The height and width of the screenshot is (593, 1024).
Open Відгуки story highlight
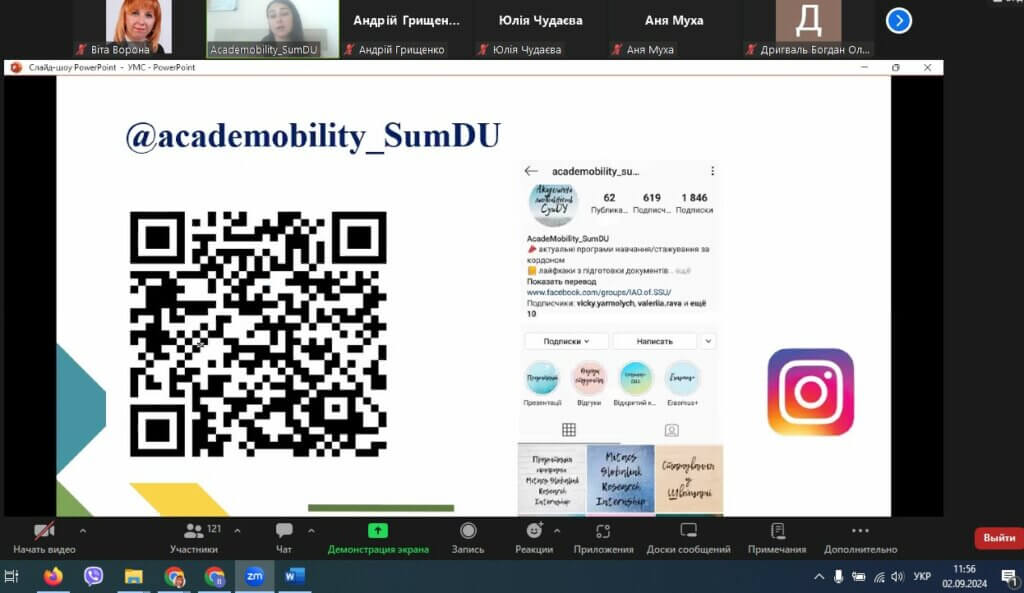point(589,379)
